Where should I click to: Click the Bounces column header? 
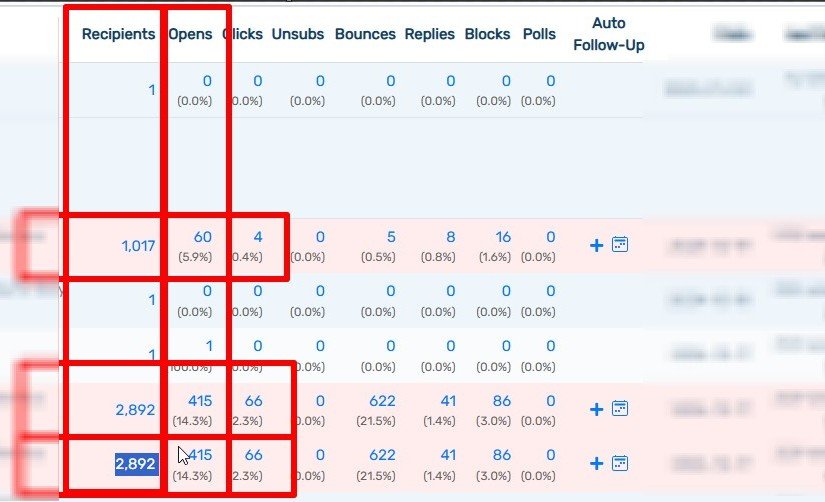(365, 34)
